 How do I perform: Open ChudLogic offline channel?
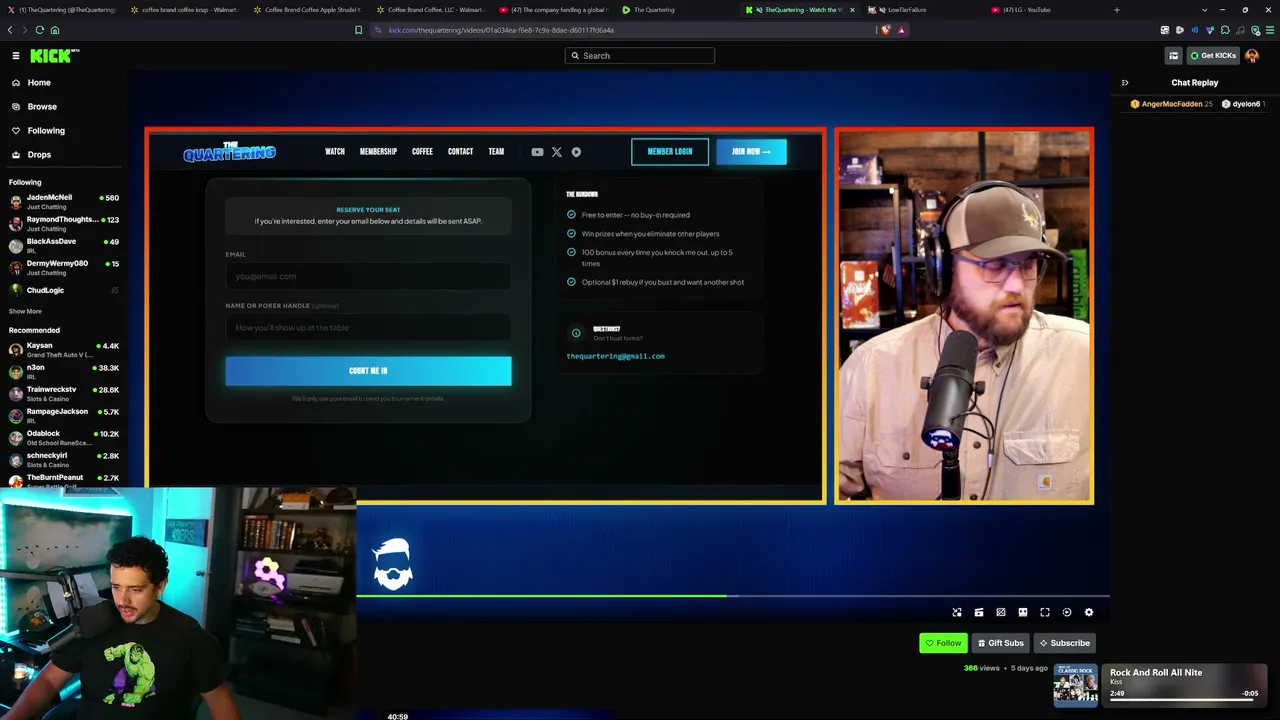[x=64, y=290]
